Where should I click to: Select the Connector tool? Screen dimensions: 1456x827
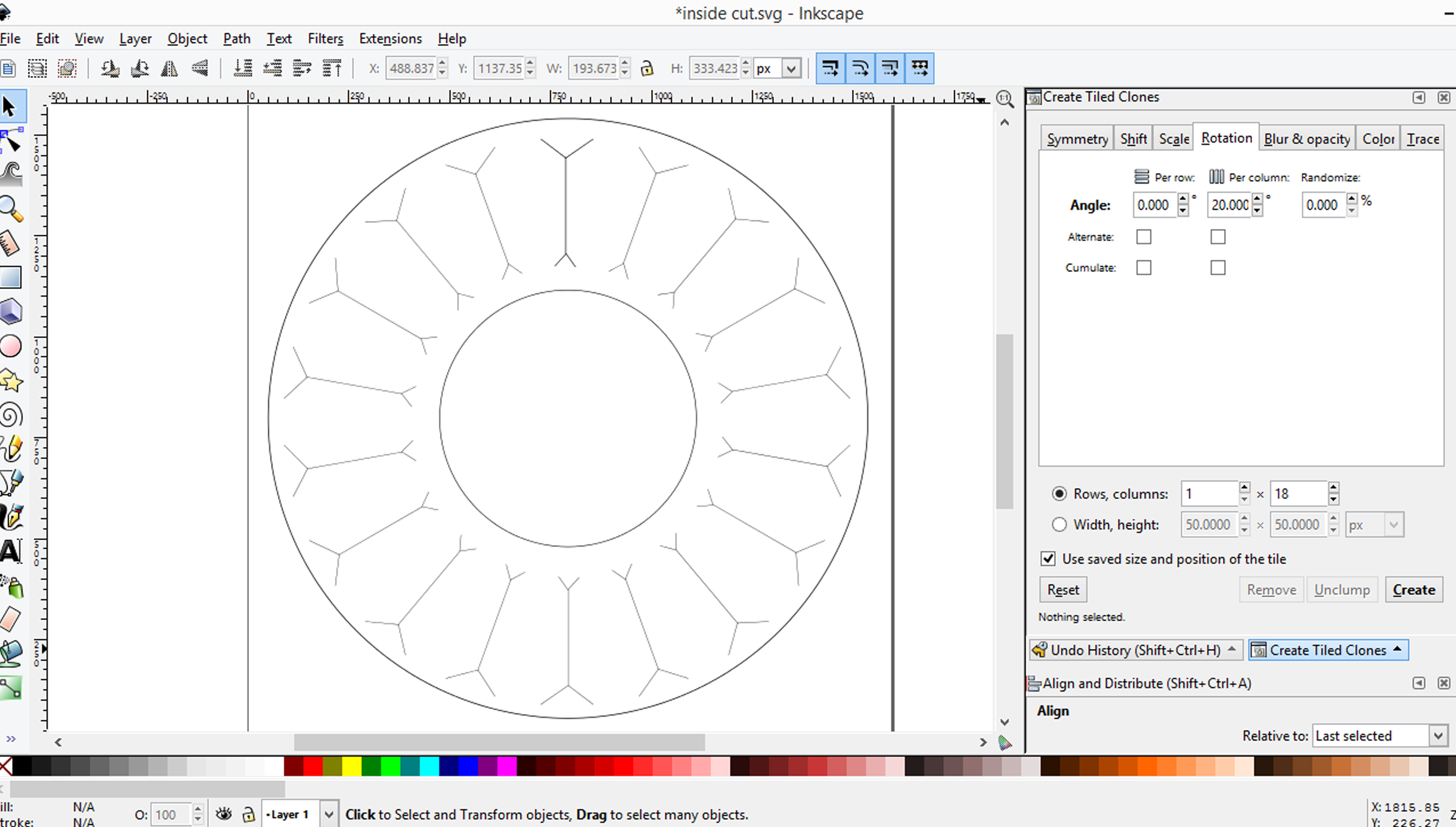(10, 688)
